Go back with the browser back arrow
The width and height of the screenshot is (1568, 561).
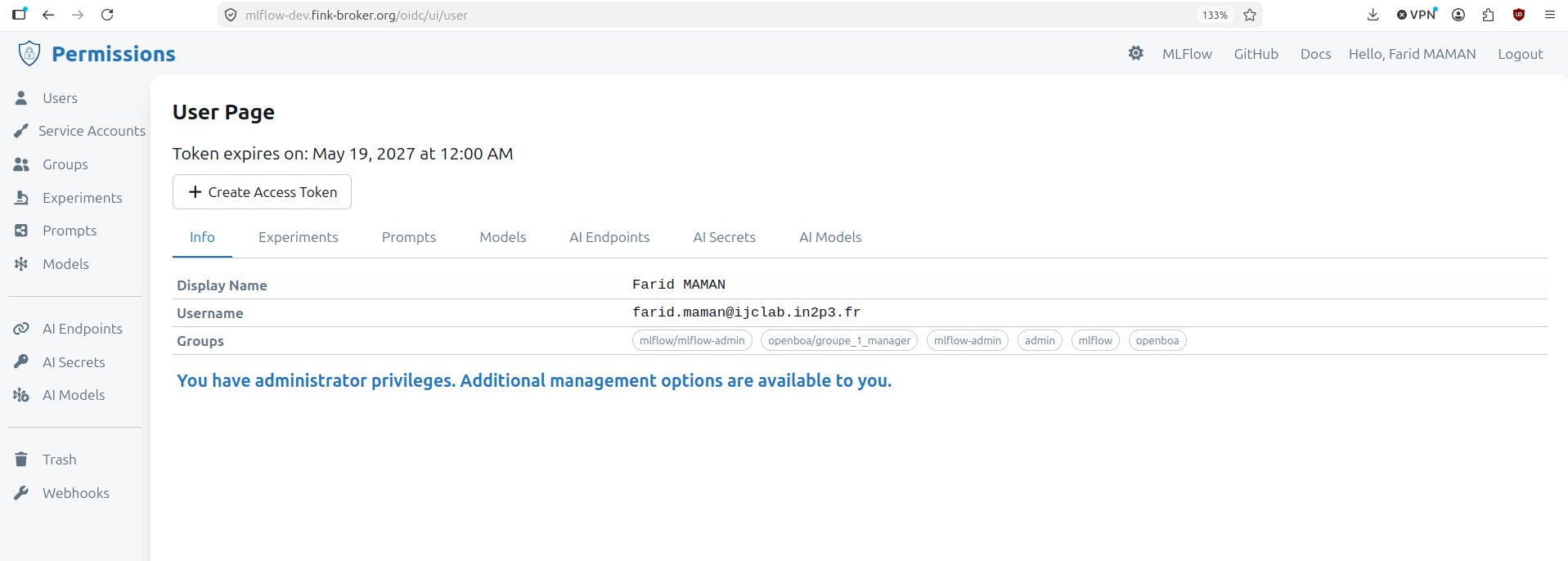[x=48, y=15]
